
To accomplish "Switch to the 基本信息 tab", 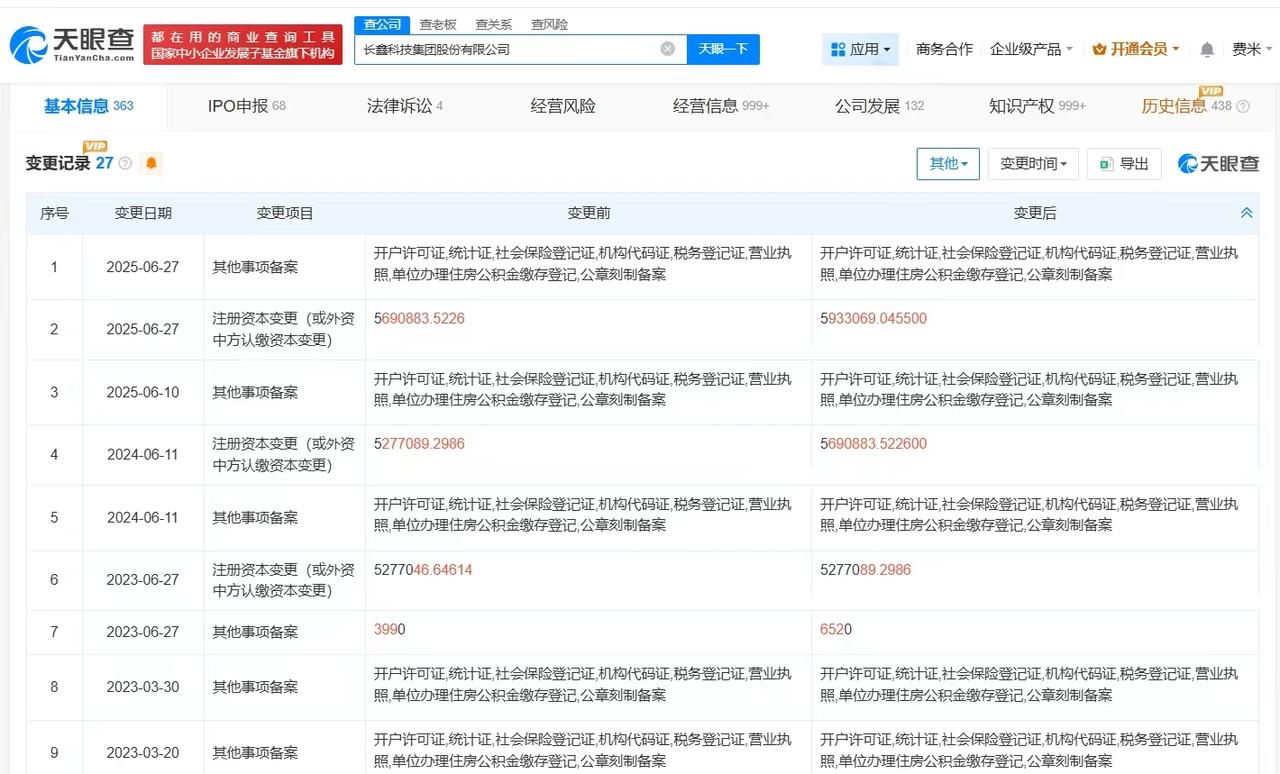I will pos(88,106).
